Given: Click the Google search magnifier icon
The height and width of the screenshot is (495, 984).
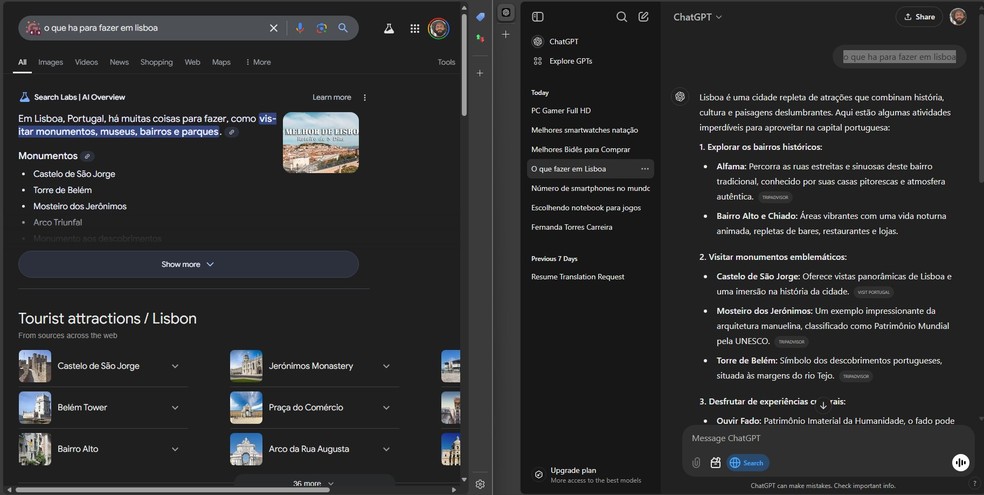Looking at the screenshot, I should (x=343, y=28).
